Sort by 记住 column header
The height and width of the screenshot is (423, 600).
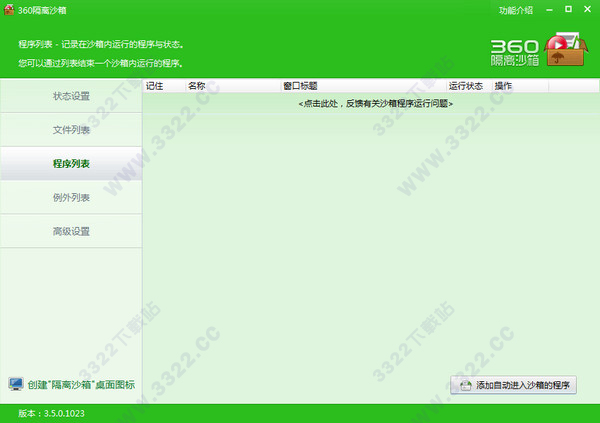click(x=164, y=86)
